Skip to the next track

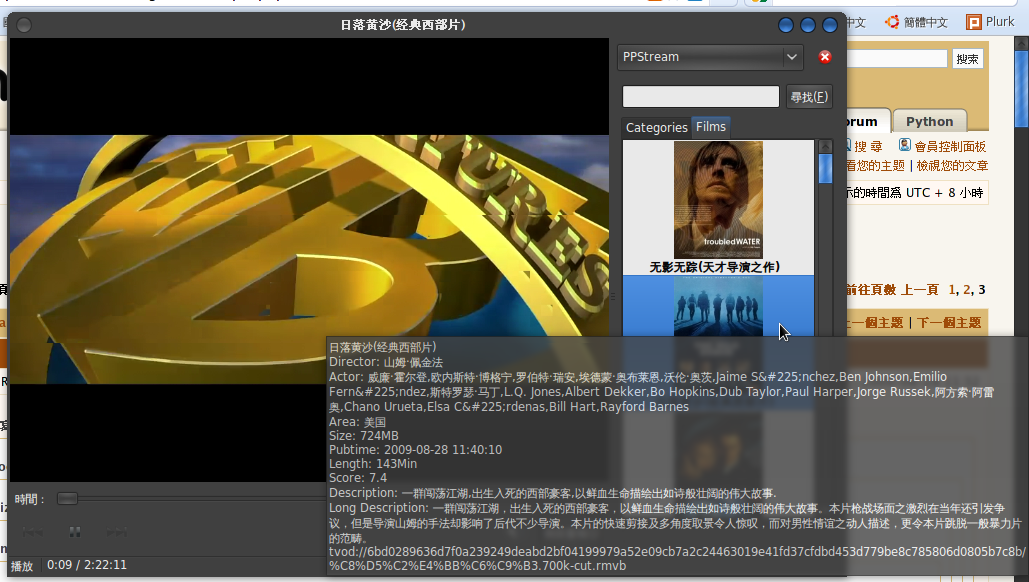pyautogui.click(x=117, y=531)
